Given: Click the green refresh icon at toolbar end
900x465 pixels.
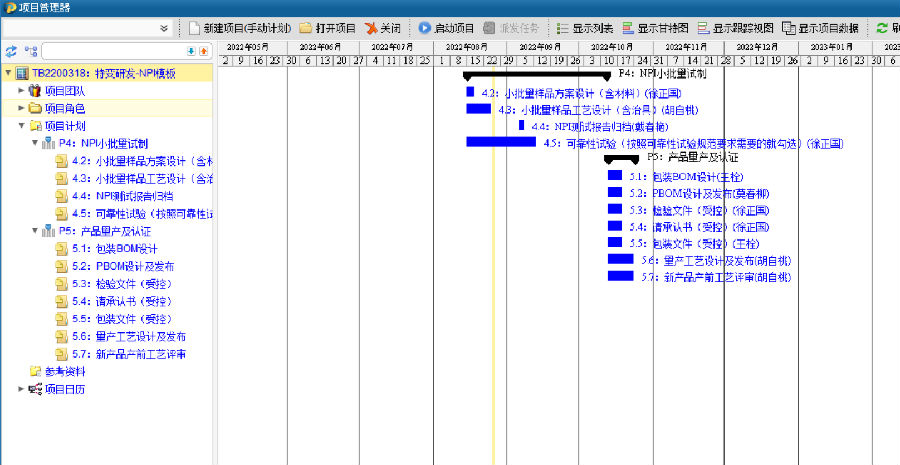Looking at the screenshot, I should click(x=882, y=28).
